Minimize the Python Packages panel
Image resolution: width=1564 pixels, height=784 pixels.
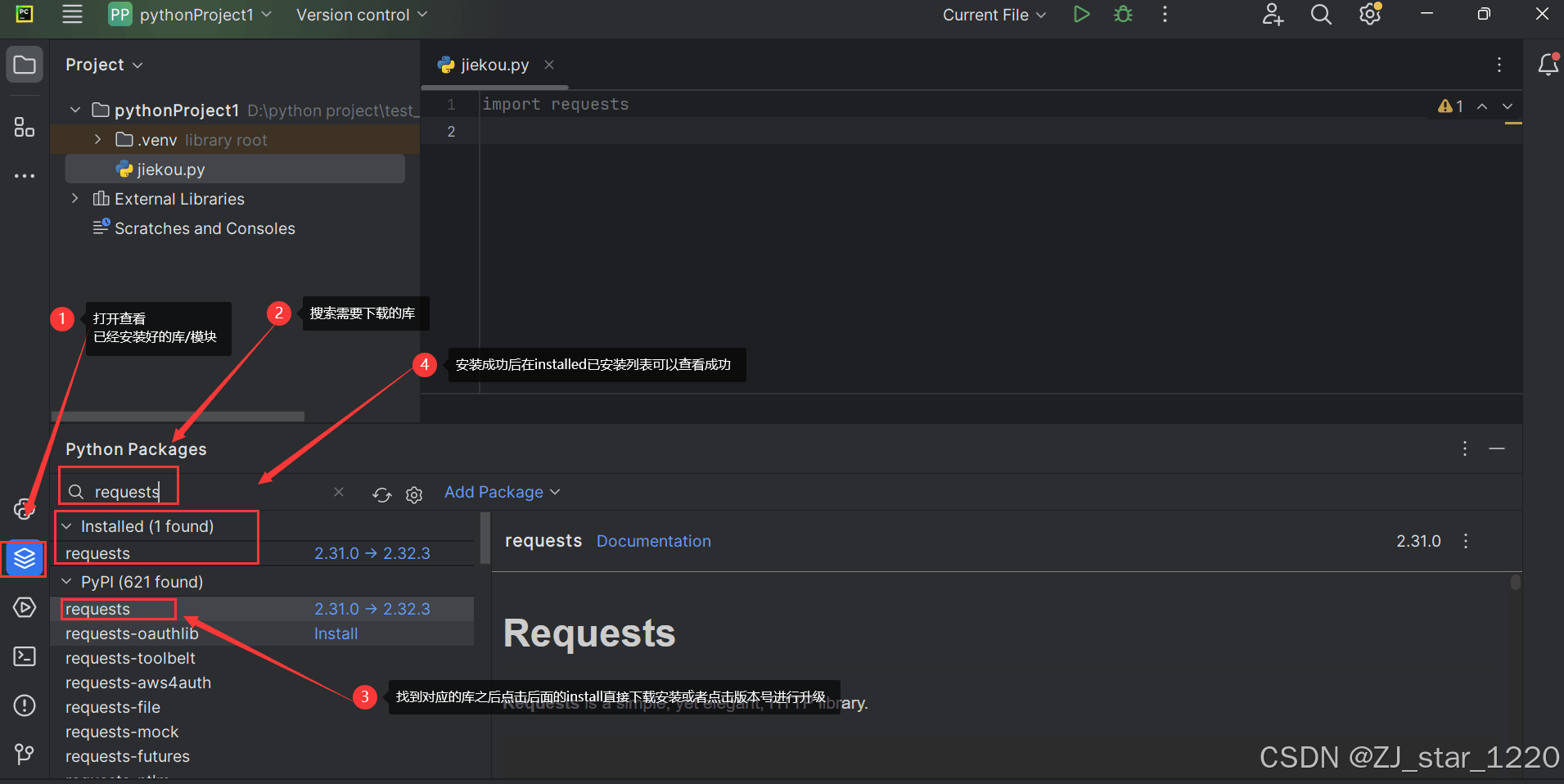[x=1497, y=448]
